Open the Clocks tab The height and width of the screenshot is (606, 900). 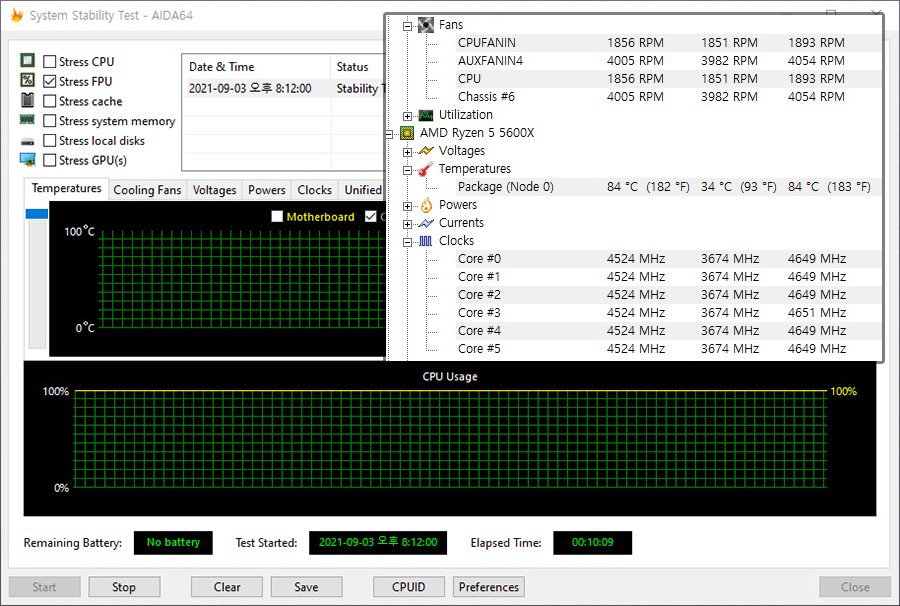(x=314, y=190)
